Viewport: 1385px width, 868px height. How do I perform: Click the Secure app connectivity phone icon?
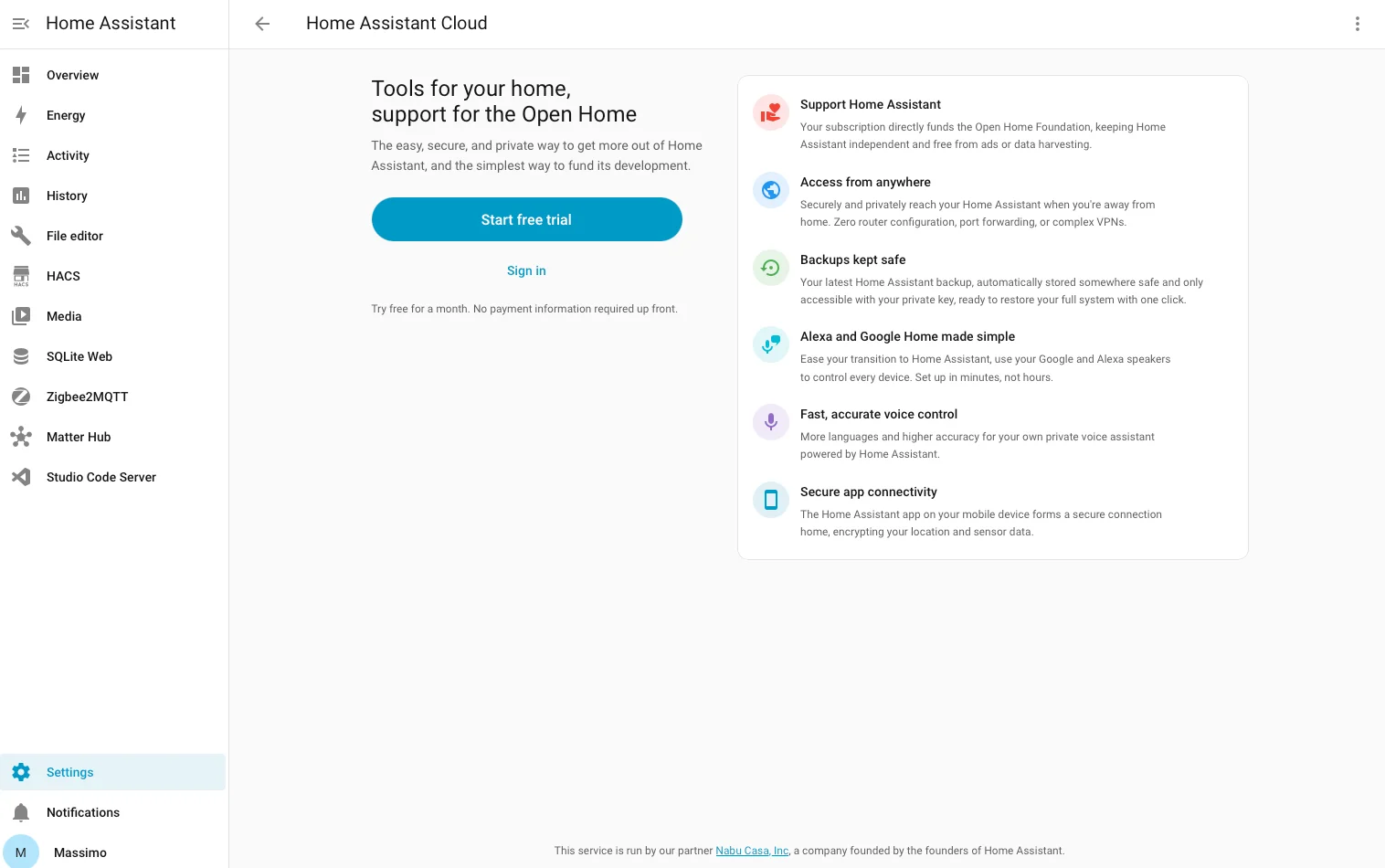tap(771, 500)
